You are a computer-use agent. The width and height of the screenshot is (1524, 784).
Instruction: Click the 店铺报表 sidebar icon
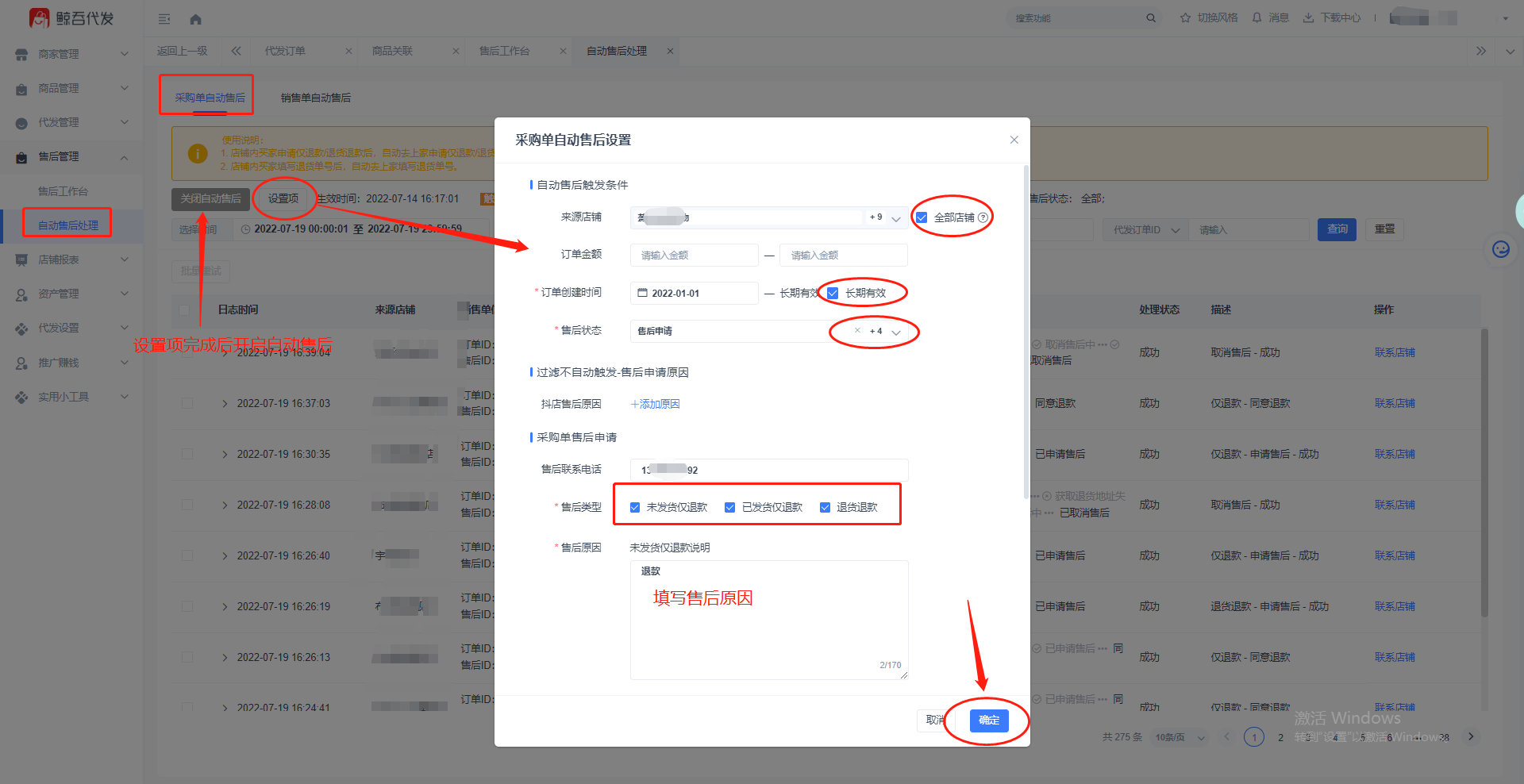point(21,259)
